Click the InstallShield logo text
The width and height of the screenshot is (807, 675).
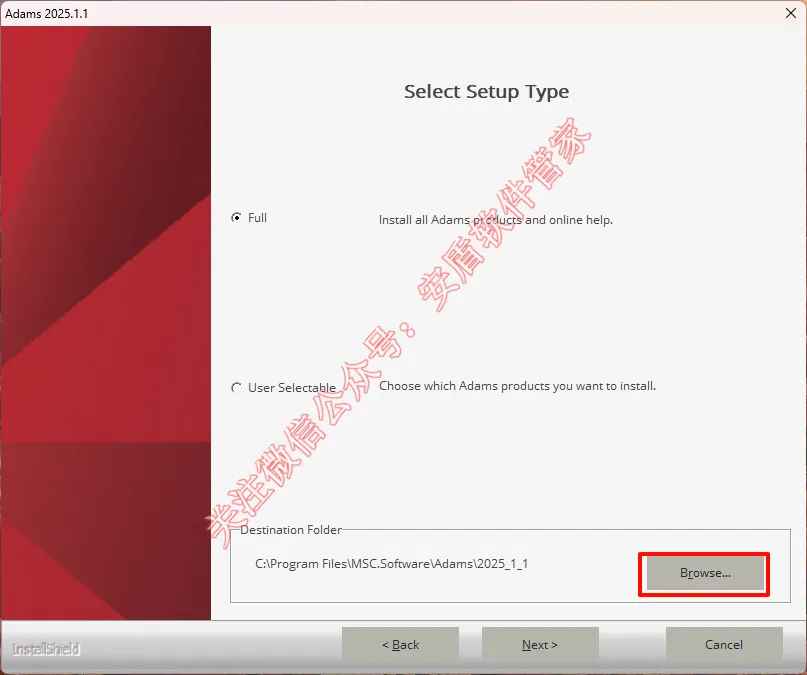46,649
